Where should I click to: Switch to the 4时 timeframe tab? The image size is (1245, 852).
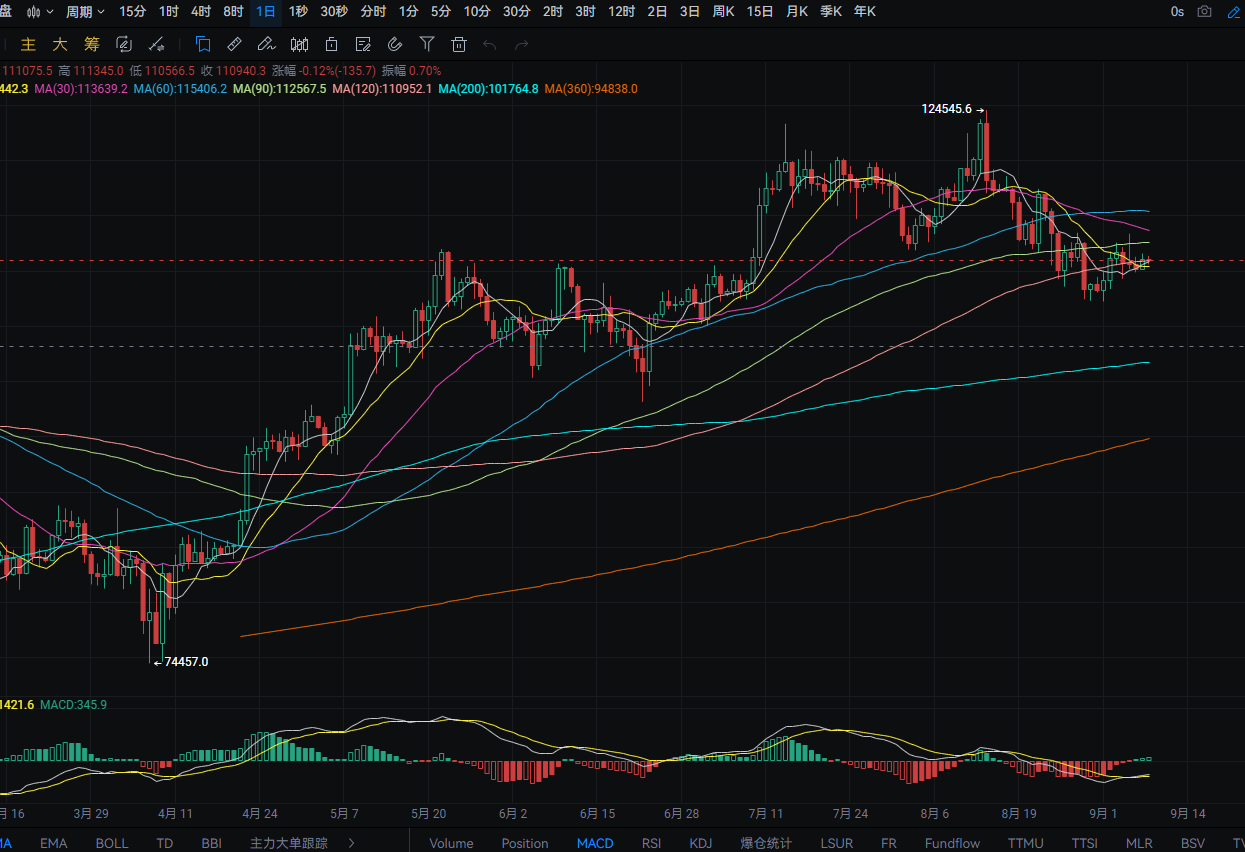[x=201, y=12]
